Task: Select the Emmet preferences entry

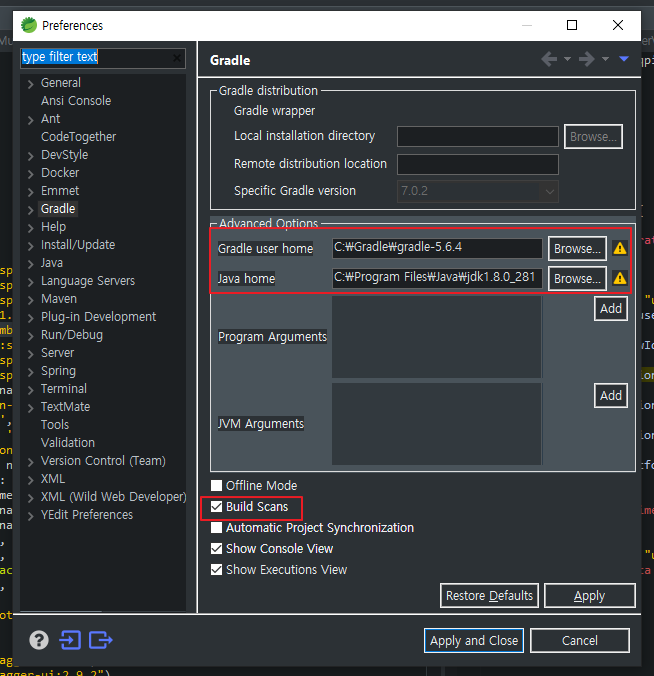Action: pyautogui.click(x=60, y=191)
